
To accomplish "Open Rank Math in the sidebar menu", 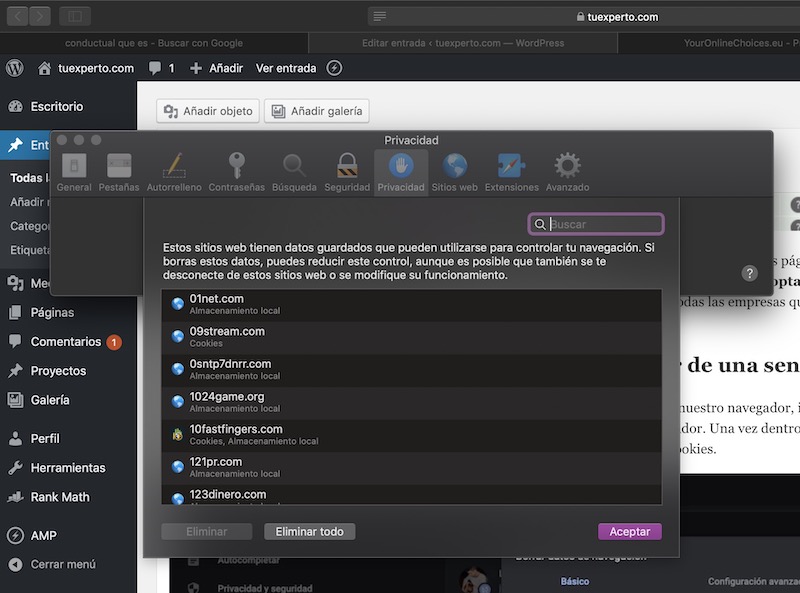I will [x=60, y=497].
